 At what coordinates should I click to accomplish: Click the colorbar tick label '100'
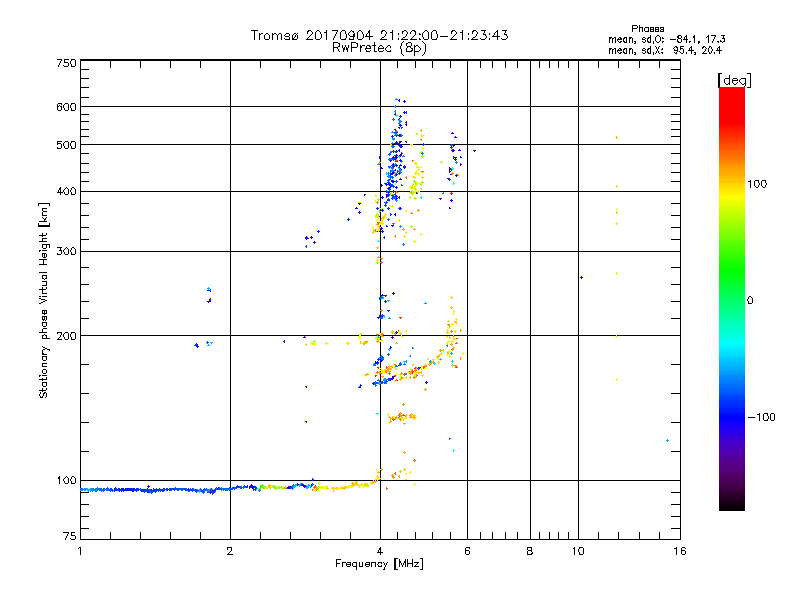point(757,184)
